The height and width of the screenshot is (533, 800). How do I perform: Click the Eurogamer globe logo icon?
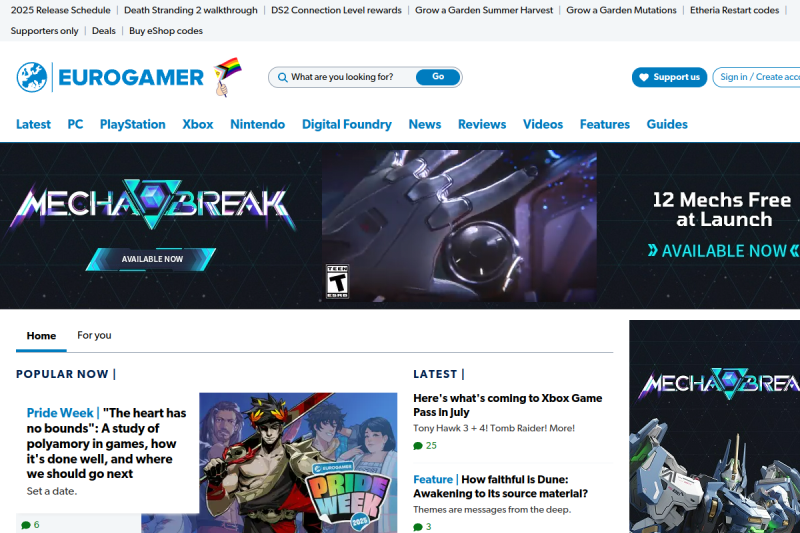32,78
